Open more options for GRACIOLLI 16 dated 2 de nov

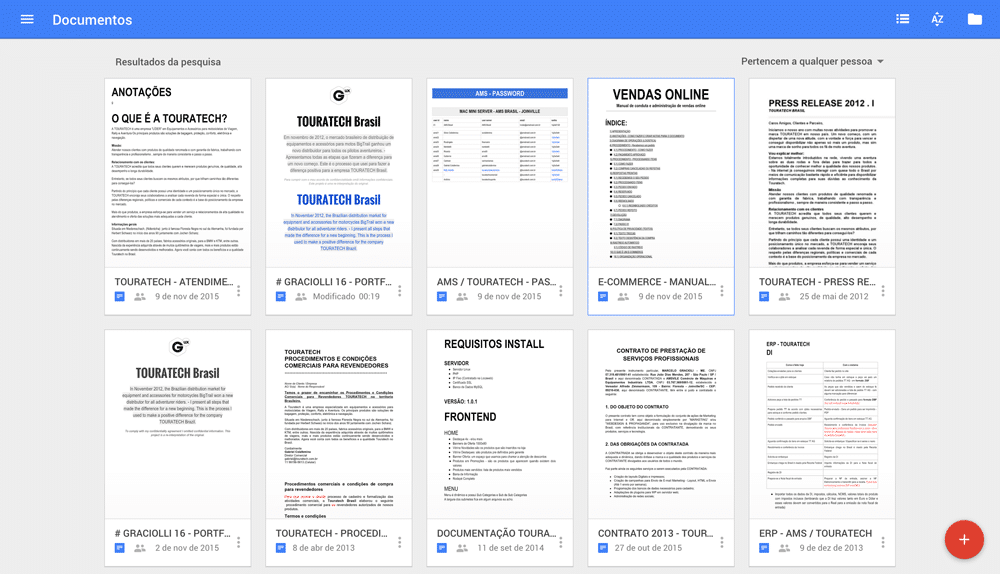tap(239, 542)
